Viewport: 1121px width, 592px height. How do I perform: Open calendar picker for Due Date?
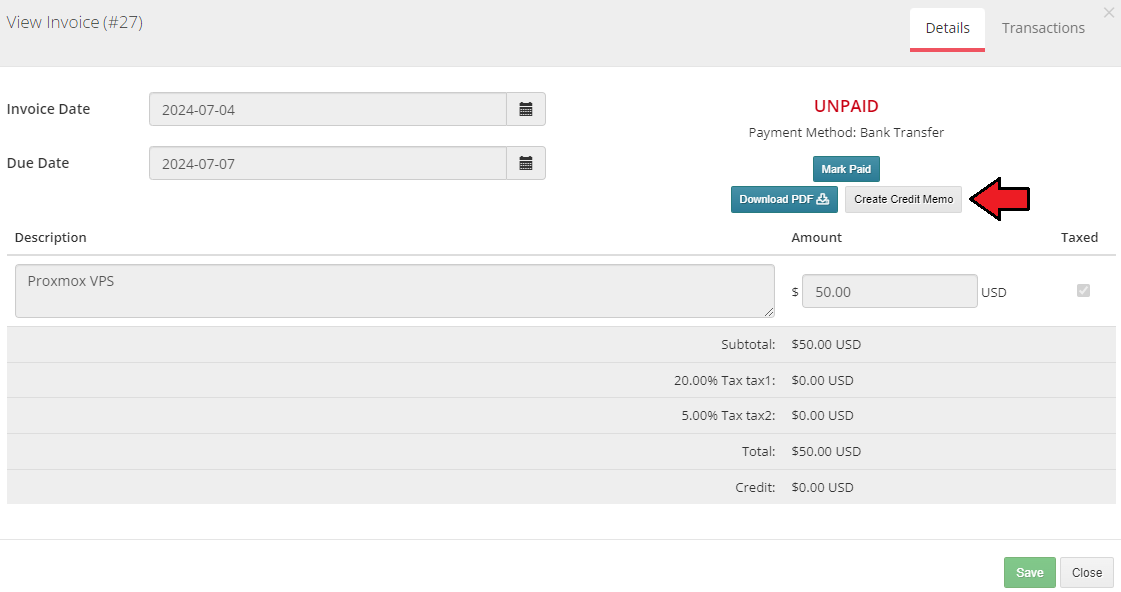click(525, 164)
